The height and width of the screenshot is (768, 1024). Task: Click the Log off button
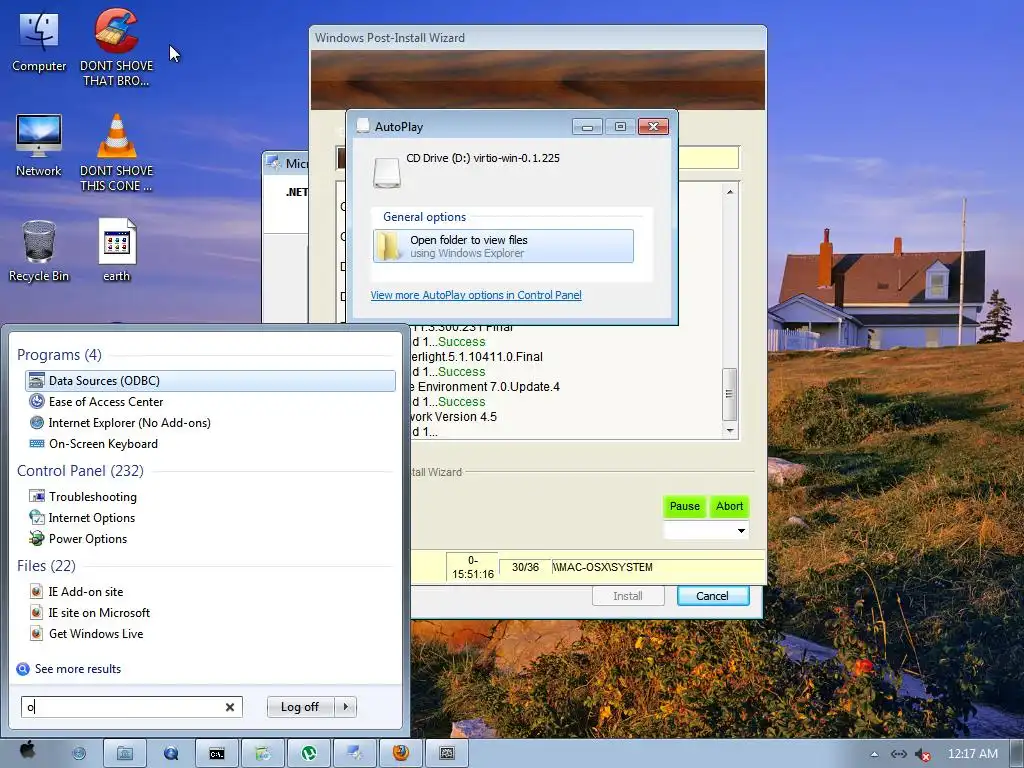pyautogui.click(x=300, y=707)
